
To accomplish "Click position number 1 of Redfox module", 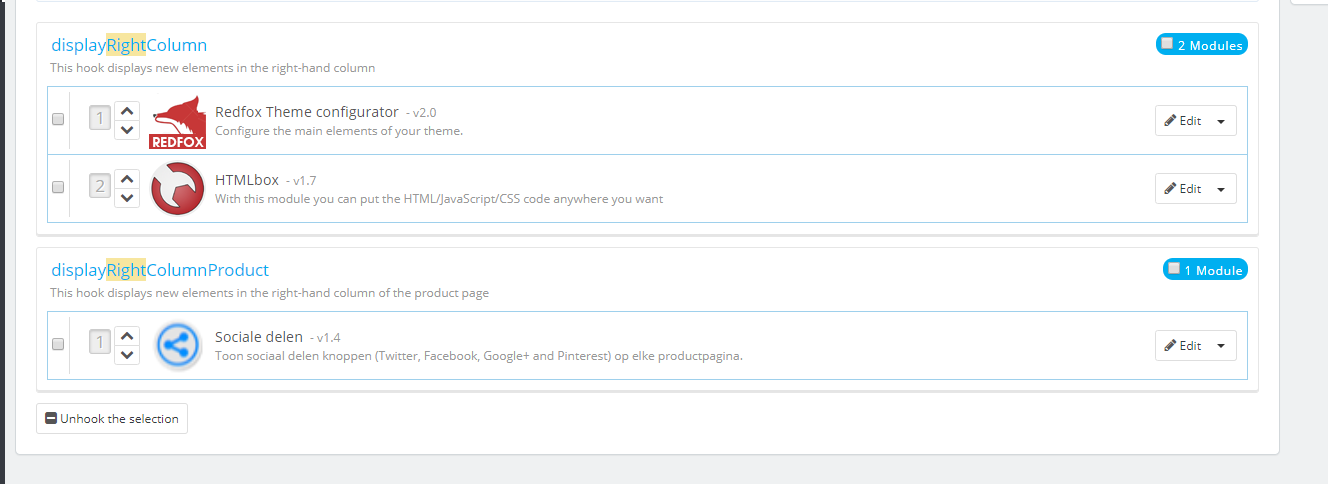I will click(100, 119).
